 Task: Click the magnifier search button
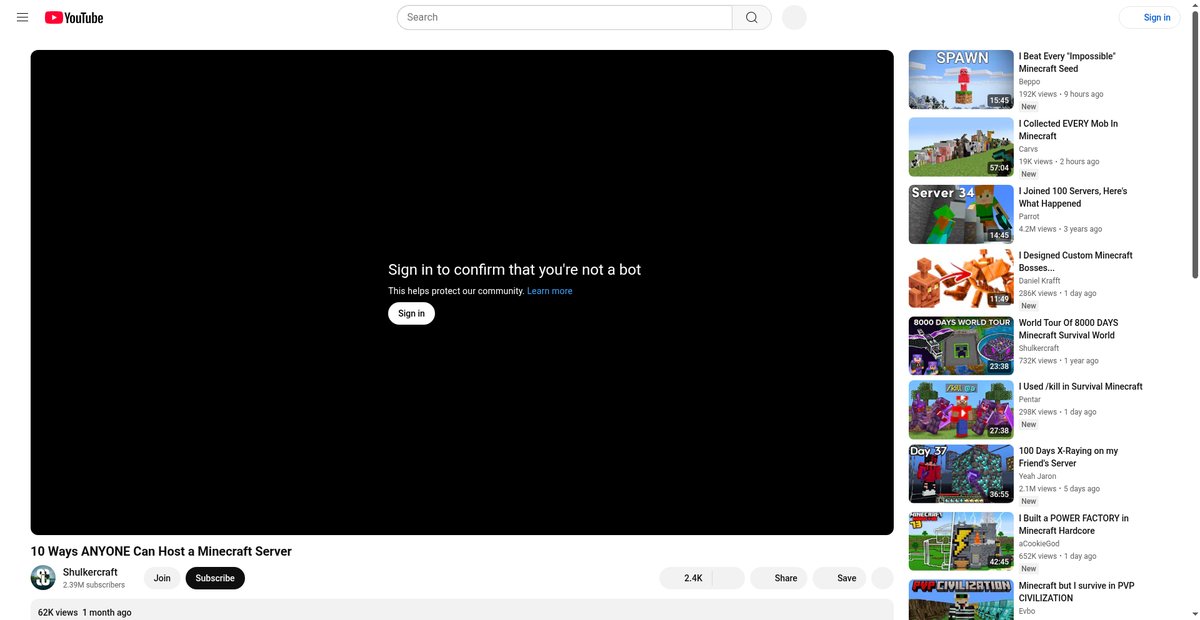click(x=752, y=17)
